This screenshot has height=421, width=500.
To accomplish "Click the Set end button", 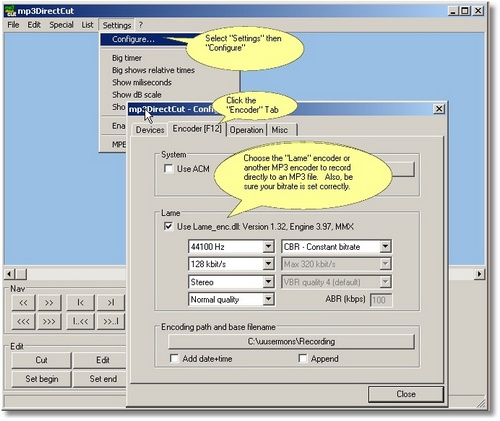I will [100, 379].
